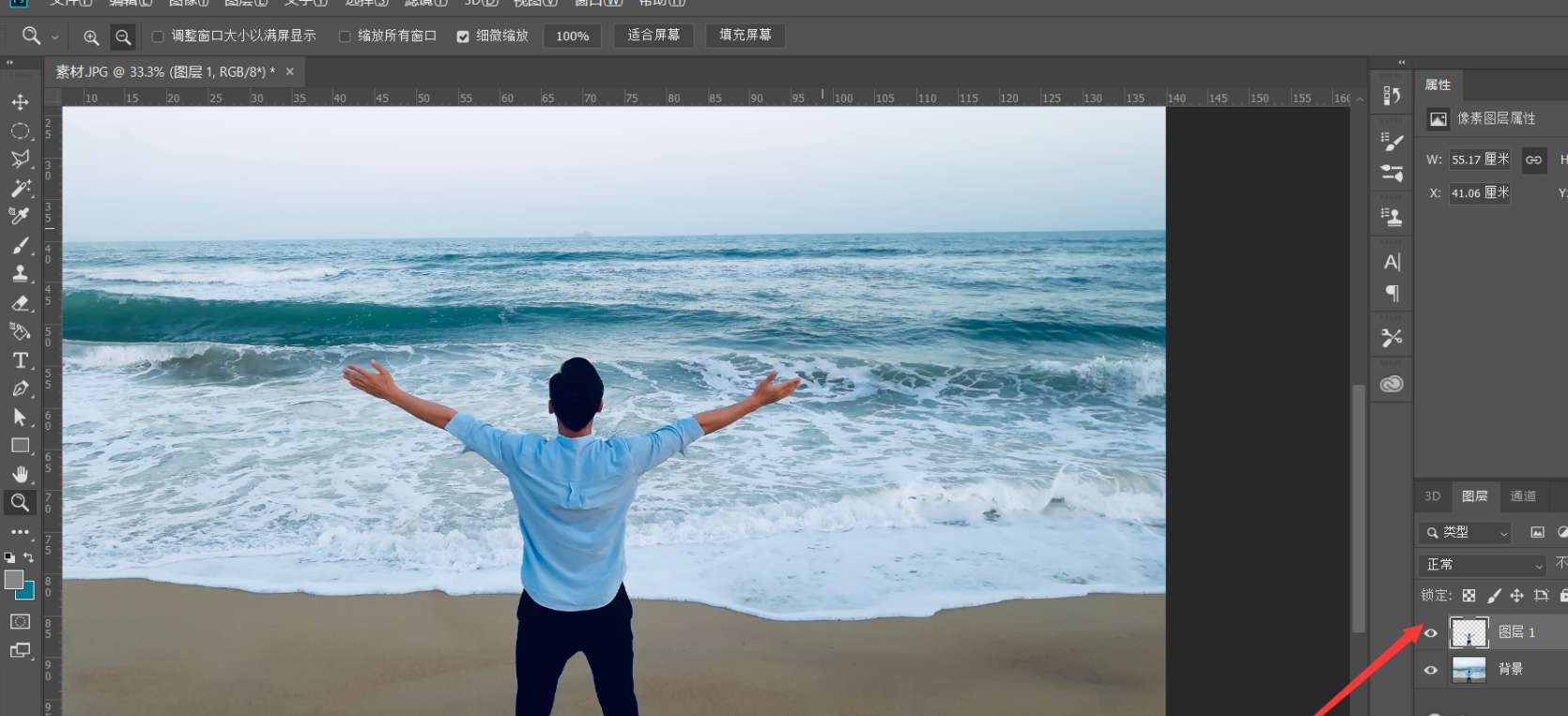Image resolution: width=1568 pixels, height=716 pixels.
Task: Switch to the 通道 channels tab
Action: pyautogui.click(x=1523, y=496)
